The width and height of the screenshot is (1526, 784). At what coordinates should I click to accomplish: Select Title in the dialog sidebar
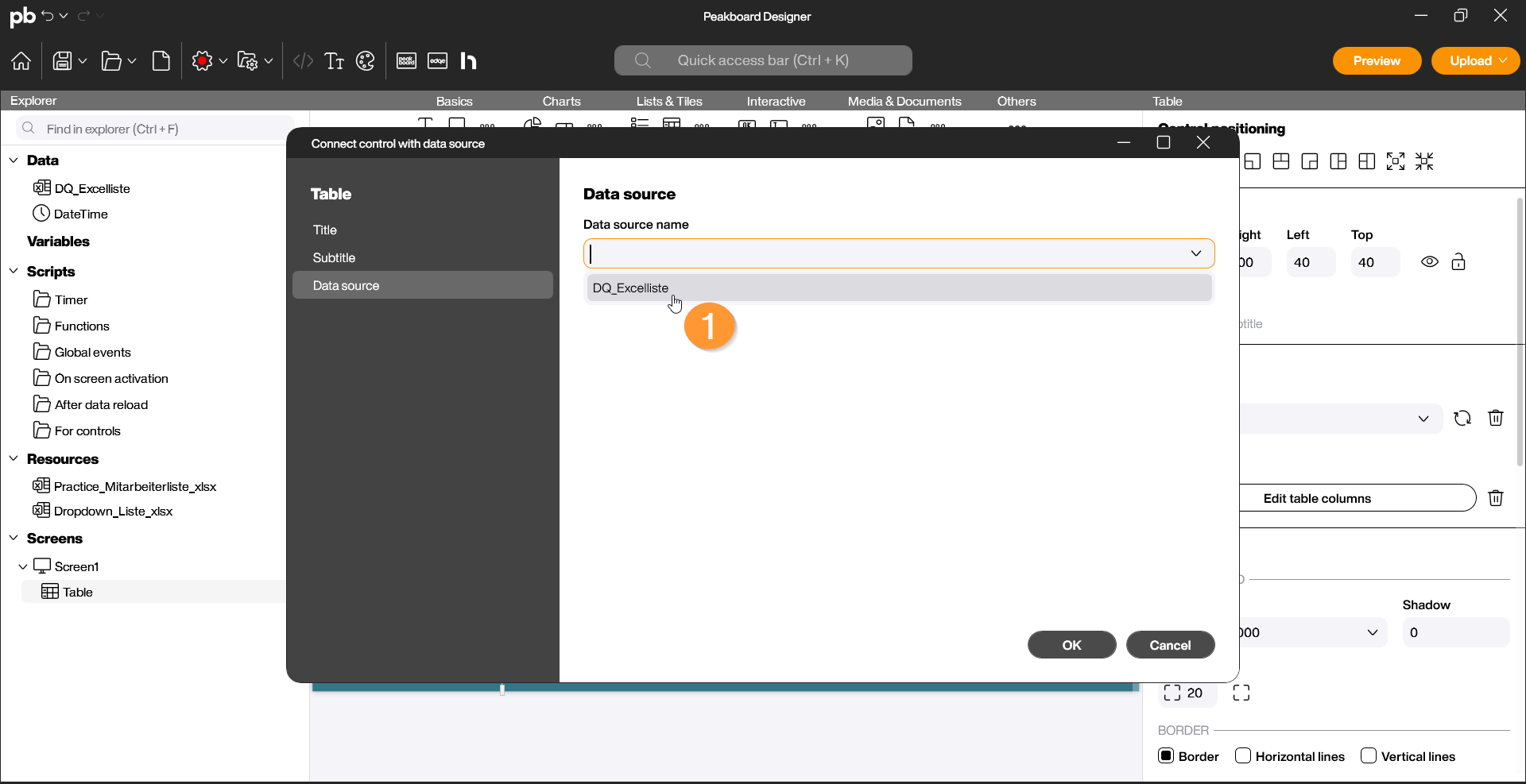point(325,230)
